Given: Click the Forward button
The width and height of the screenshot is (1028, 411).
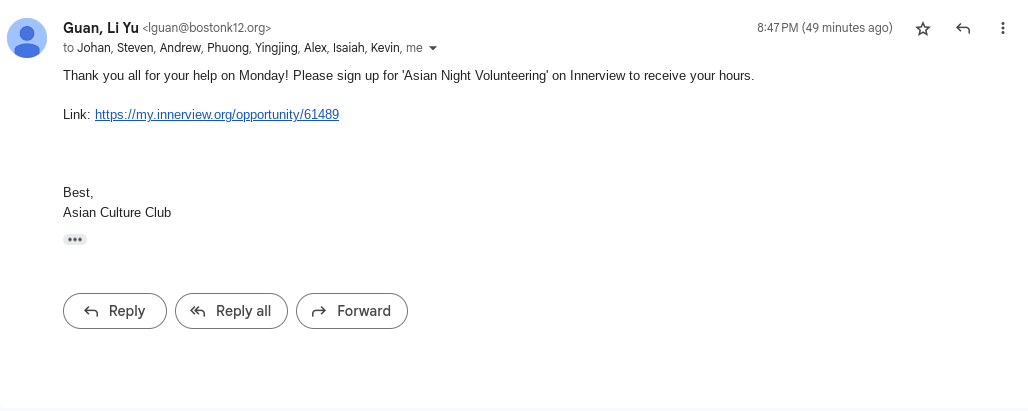Looking at the screenshot, I should point(351,311).
